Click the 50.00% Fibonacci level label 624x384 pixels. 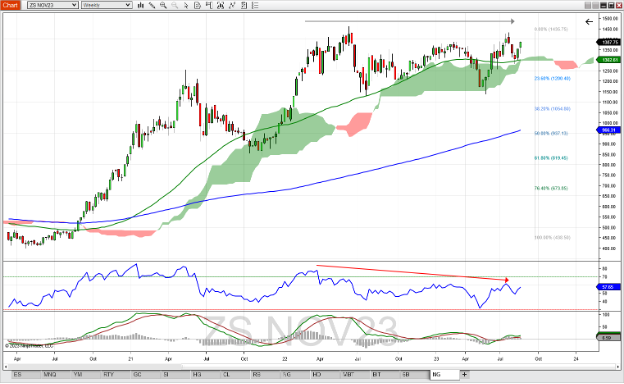[x=551, y=133]
